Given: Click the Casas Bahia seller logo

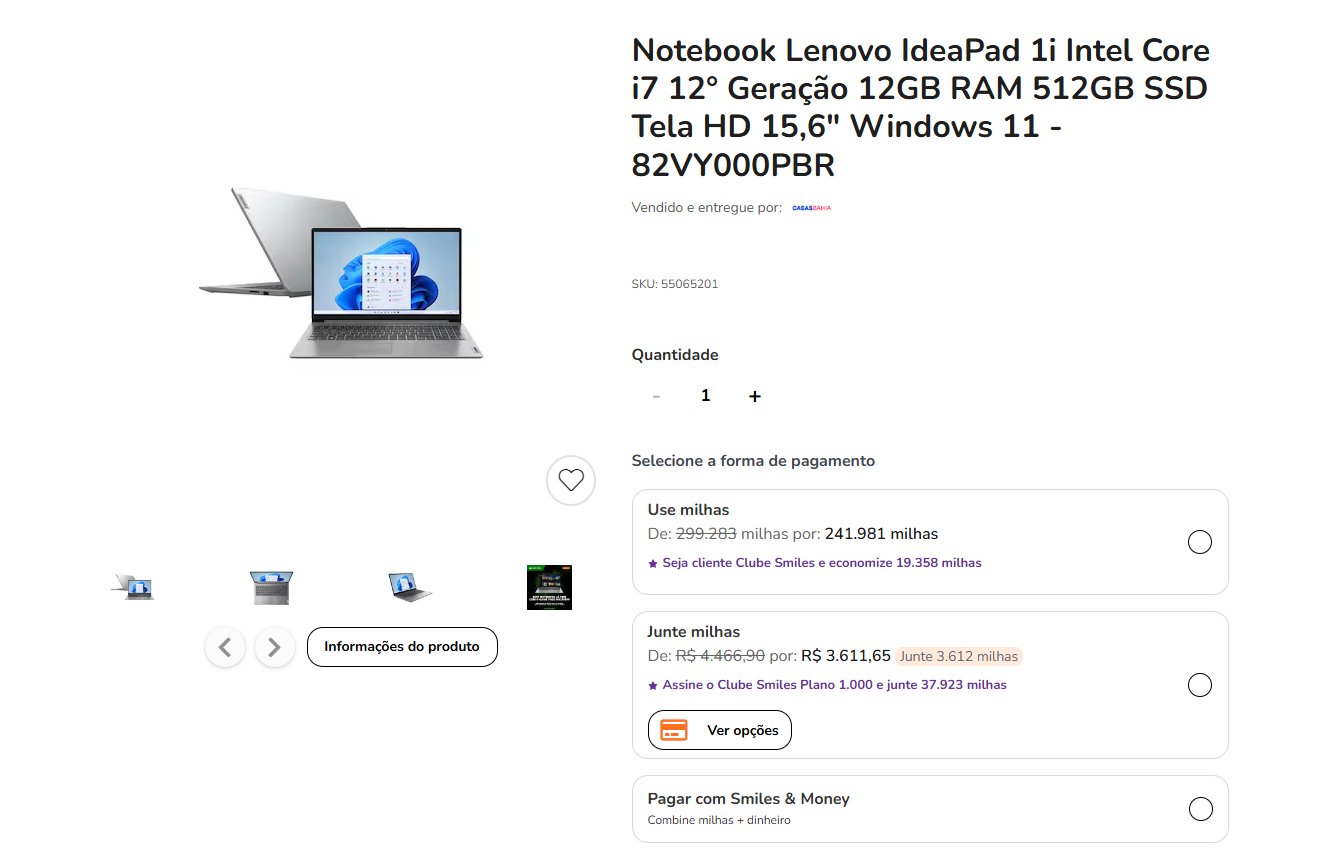Looking at the screenshot, I should coord(811,208).
